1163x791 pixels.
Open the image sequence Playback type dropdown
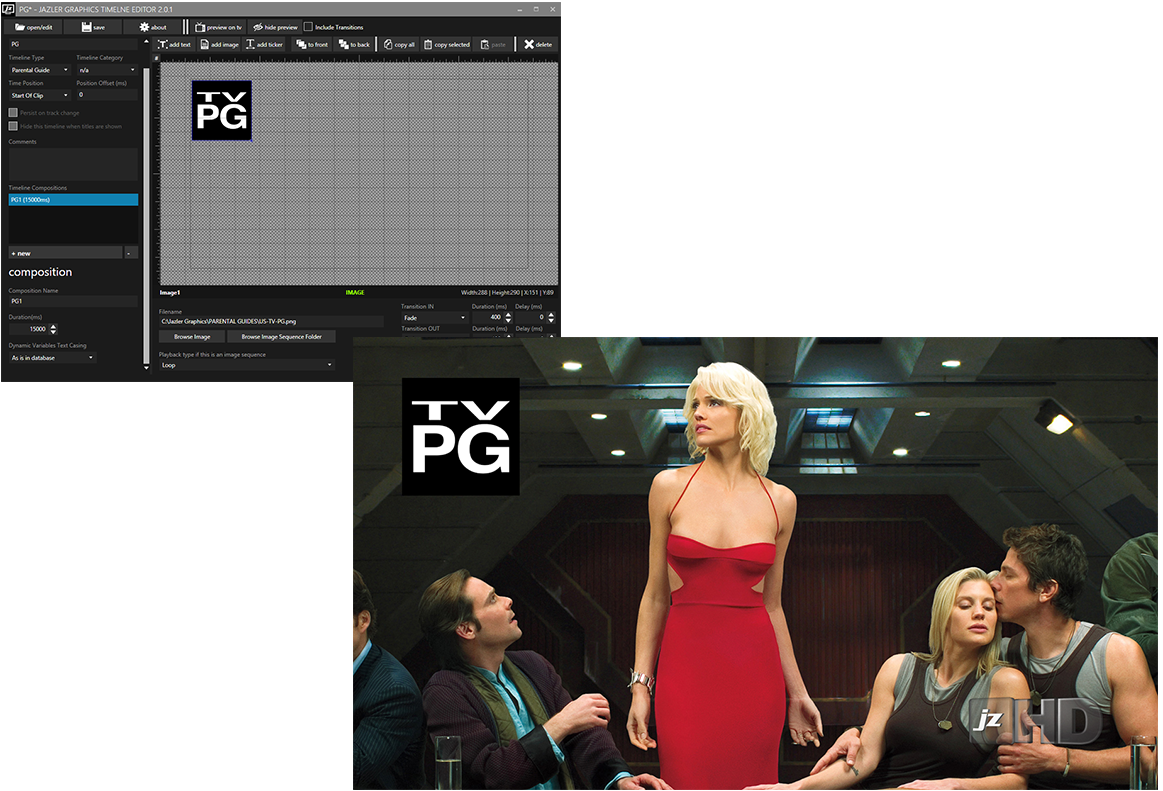click(329, 364)
